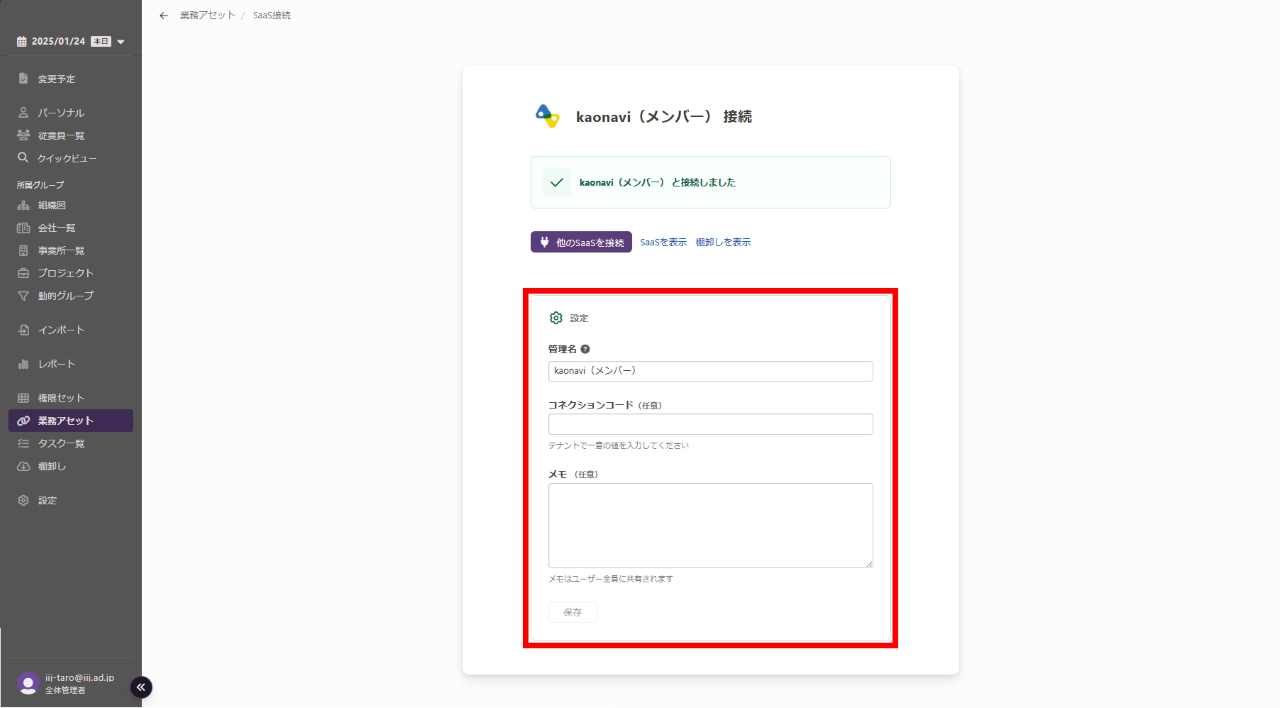
Task: Click the green checkmark success icon
Action: coord(557,182)
